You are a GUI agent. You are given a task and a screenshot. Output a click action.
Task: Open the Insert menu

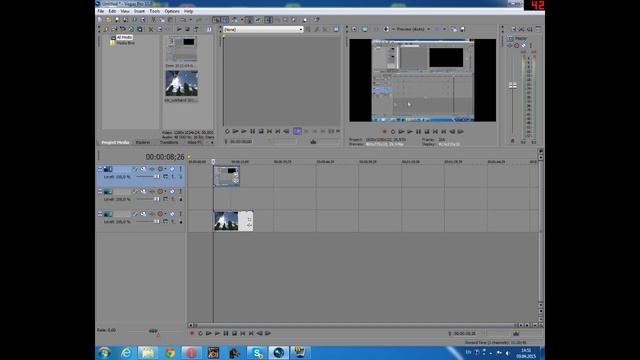tap(139, 11)
